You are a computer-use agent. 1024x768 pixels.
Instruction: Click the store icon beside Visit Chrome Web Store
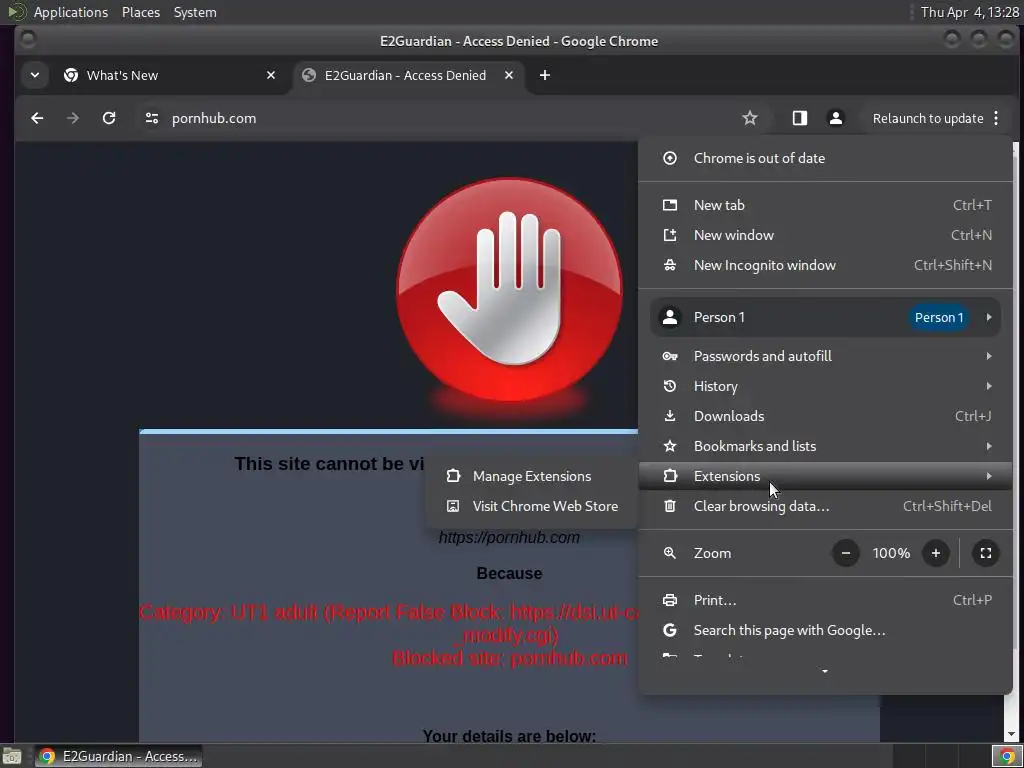point(453,506)
